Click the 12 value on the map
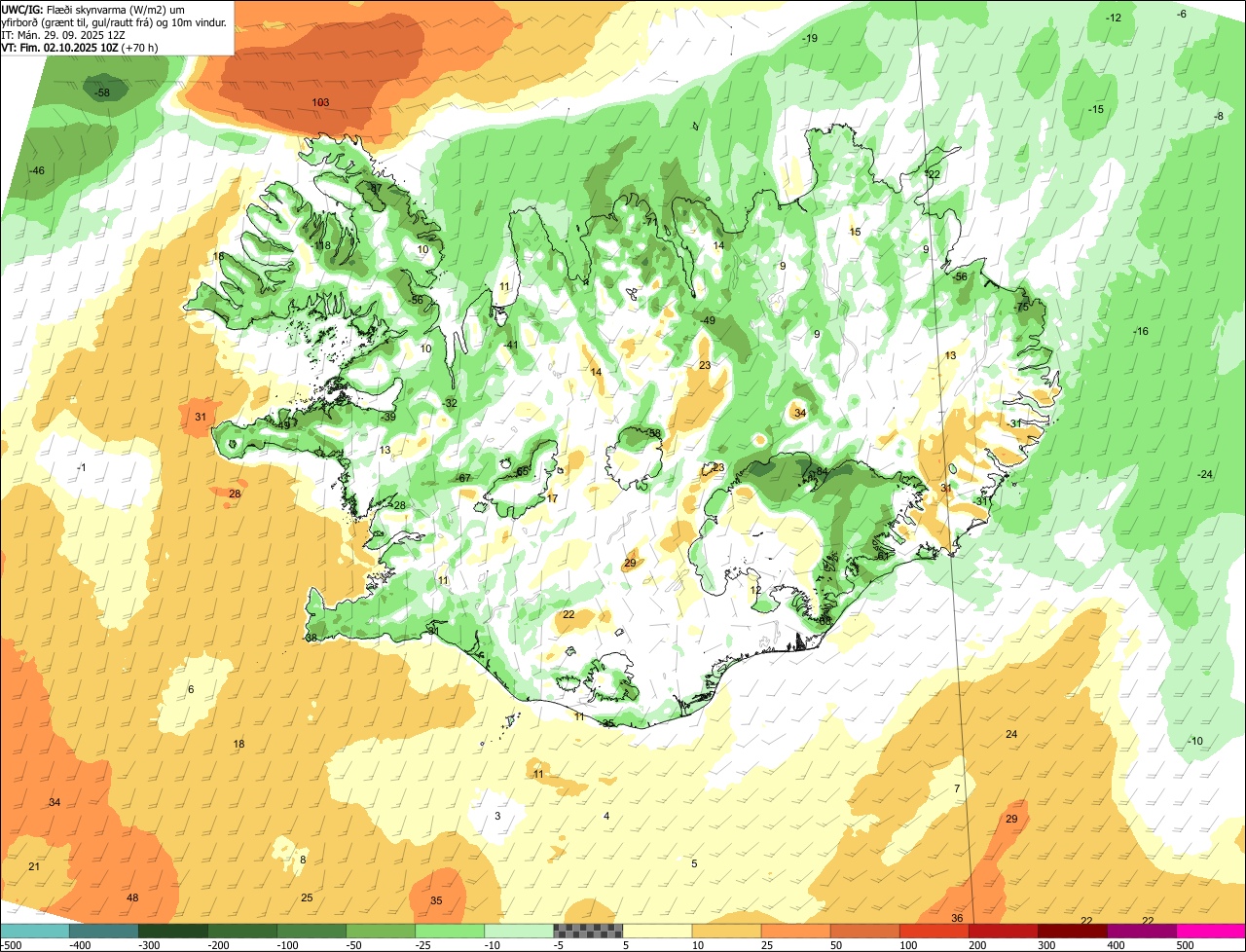 [755, 589]
